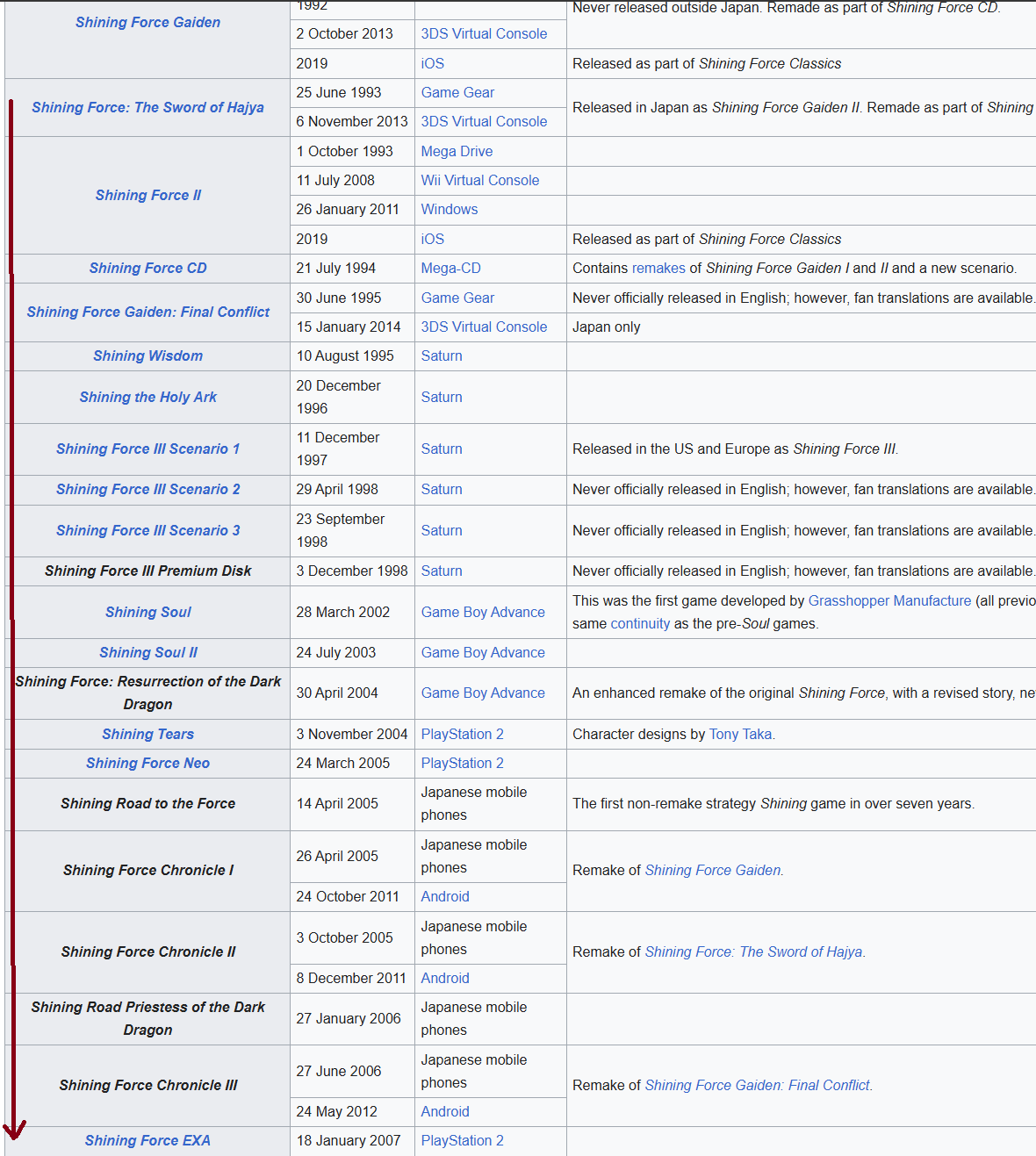Click the Mega Drive platform link
This screenshot has height=1156, width=1036.
tap(457, 151)
